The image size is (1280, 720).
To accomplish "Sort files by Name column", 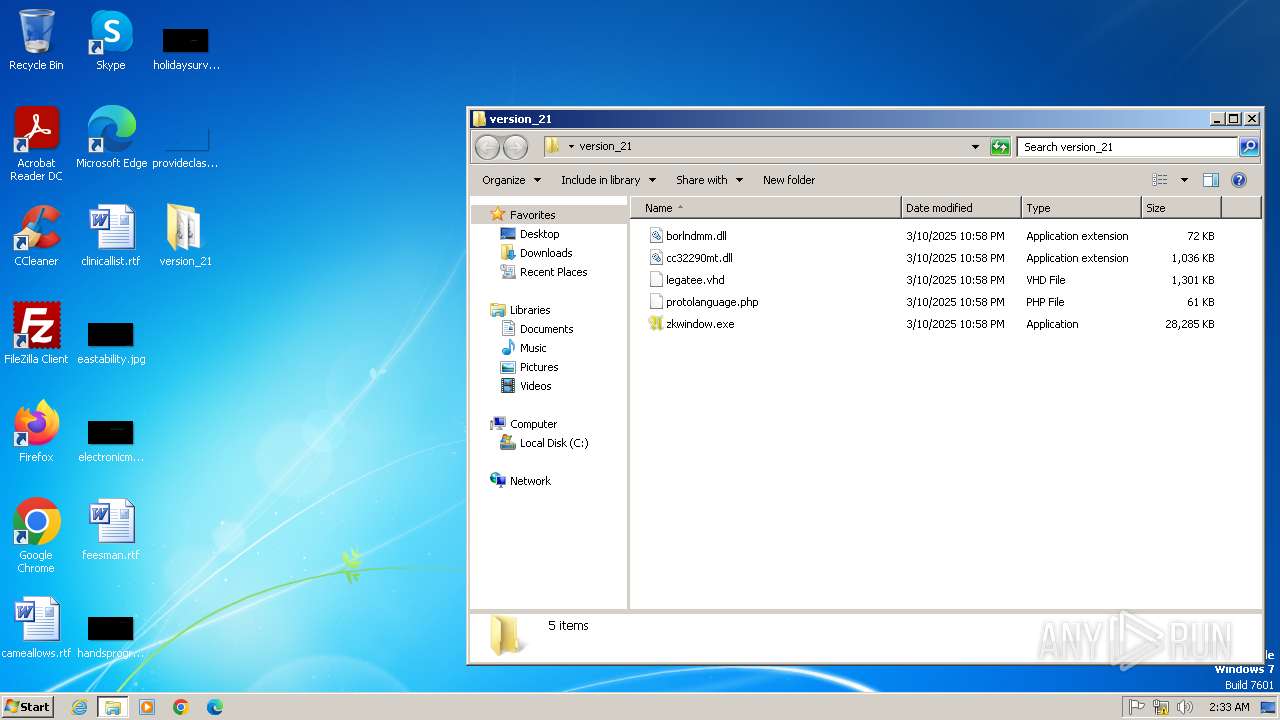I will 765,208.
